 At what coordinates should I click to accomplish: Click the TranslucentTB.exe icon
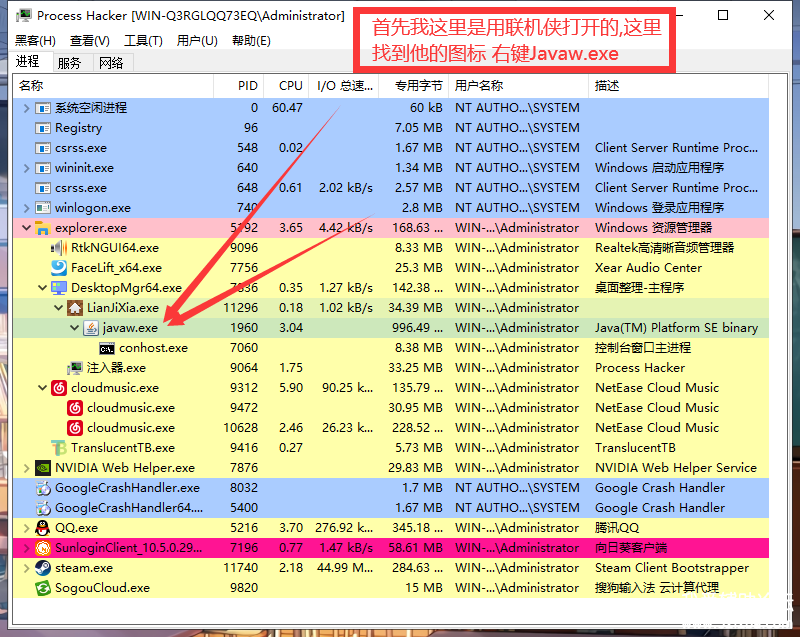[x=59, y=448]
